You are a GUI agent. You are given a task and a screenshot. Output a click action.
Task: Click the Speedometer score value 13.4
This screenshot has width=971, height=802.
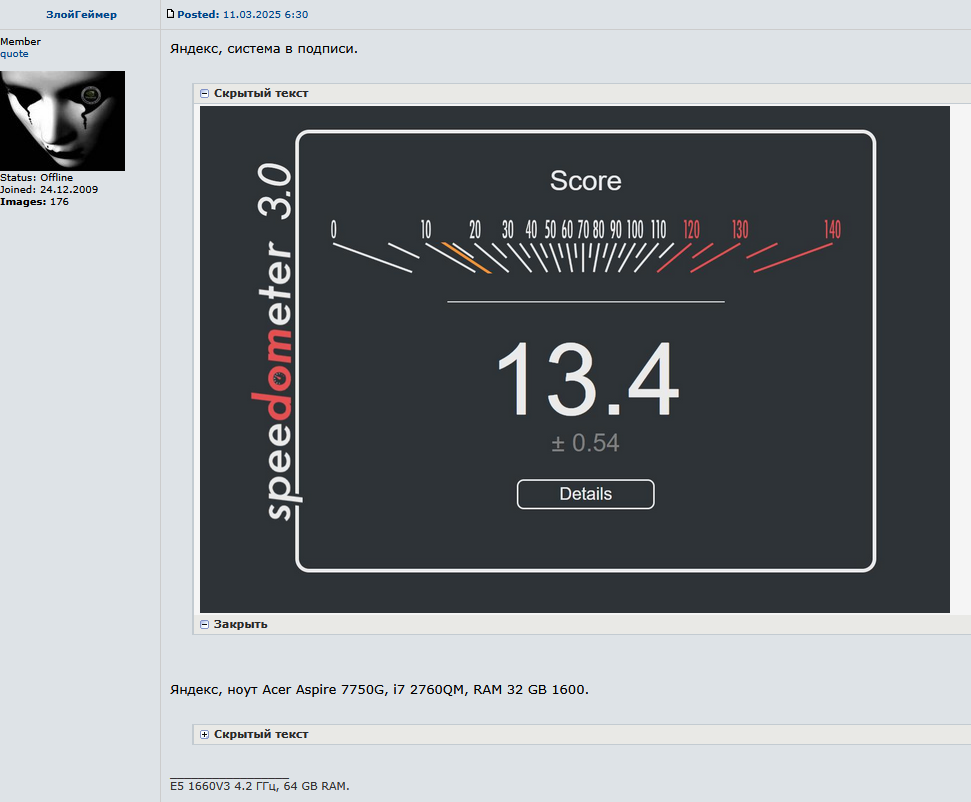pos(588,379)
